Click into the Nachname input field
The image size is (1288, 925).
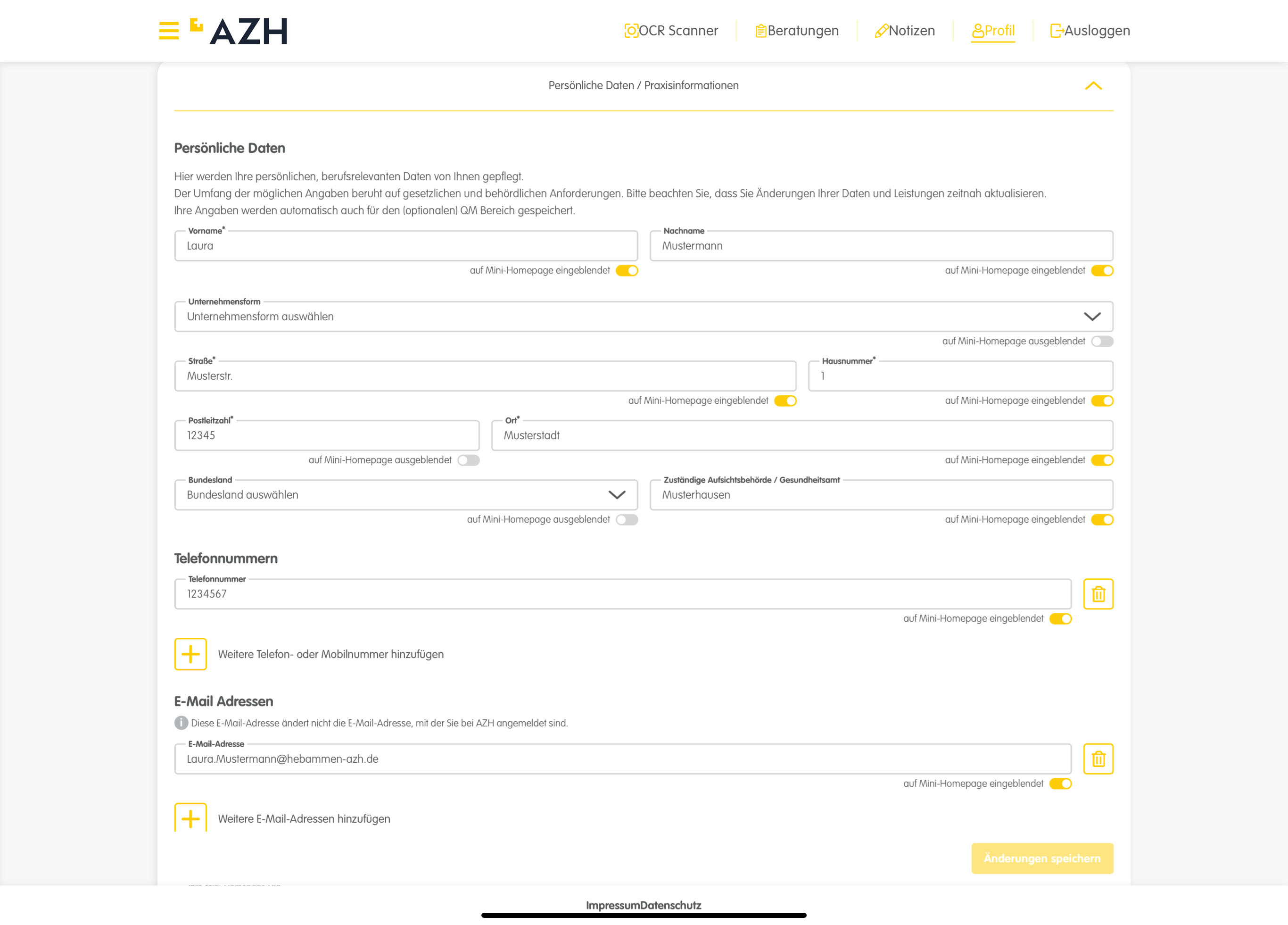[x=881, y=246]
